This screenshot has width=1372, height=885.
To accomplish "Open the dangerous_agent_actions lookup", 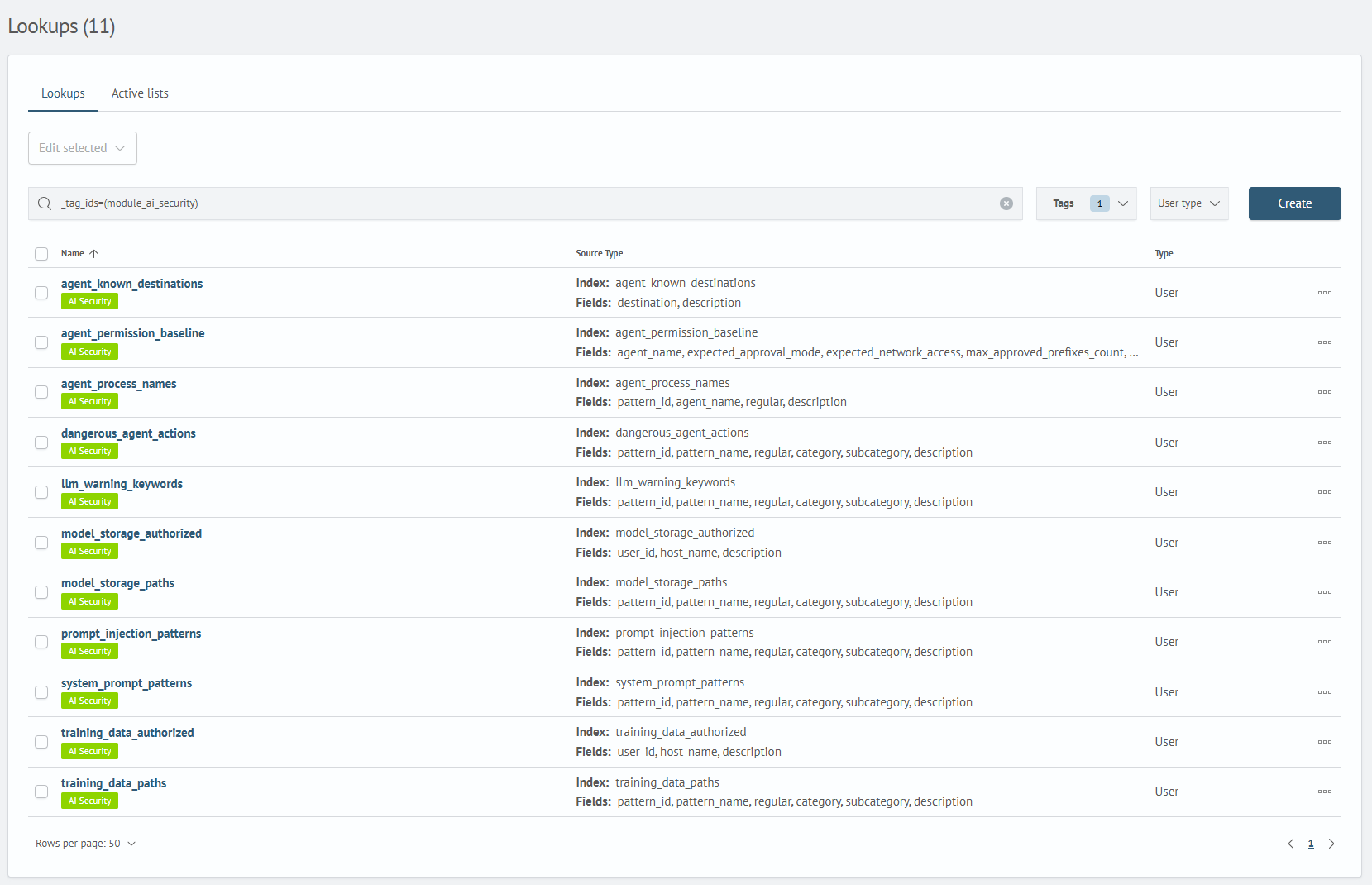I will pos(128,433).
